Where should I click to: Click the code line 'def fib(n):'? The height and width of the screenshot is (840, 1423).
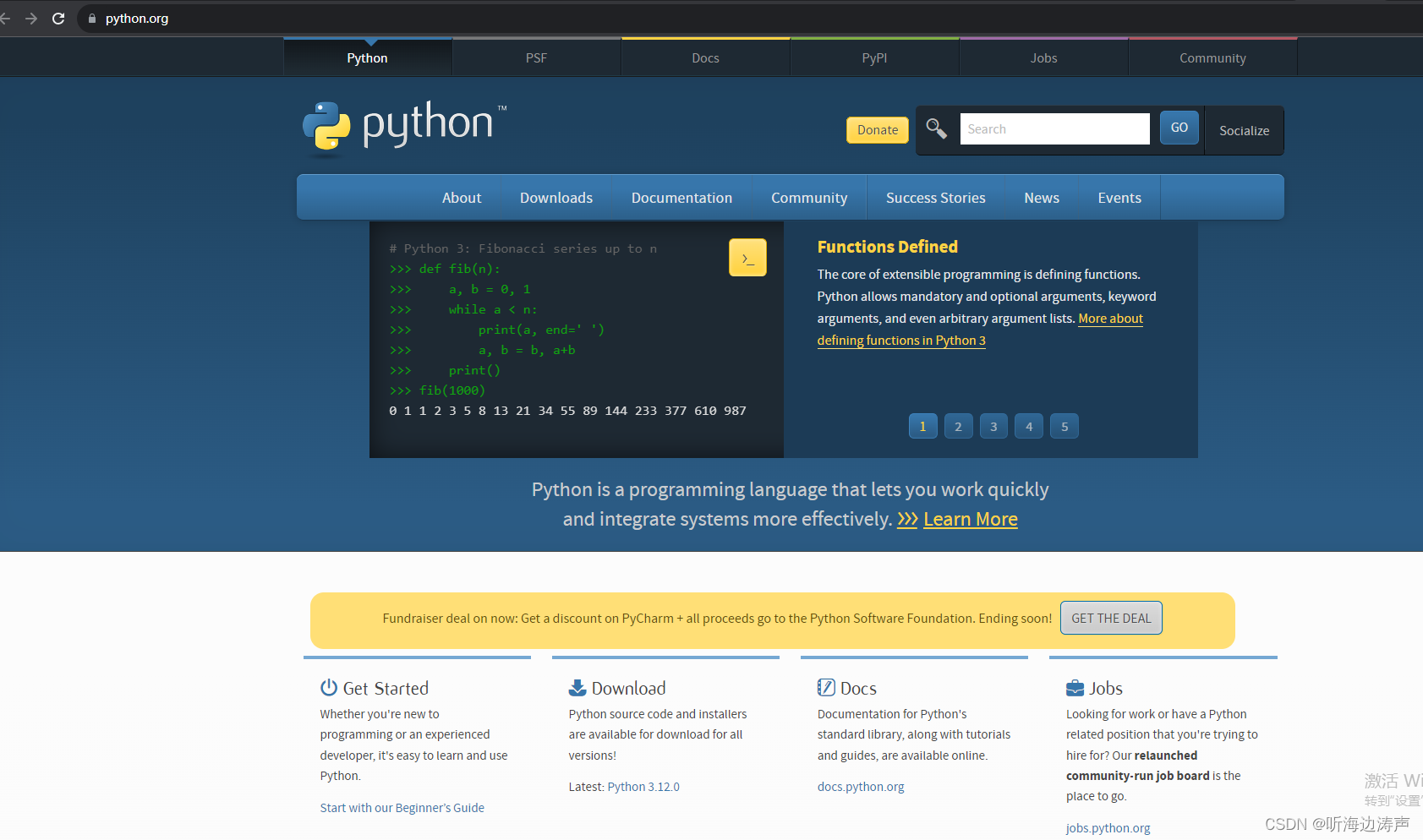tap(460, 269)
